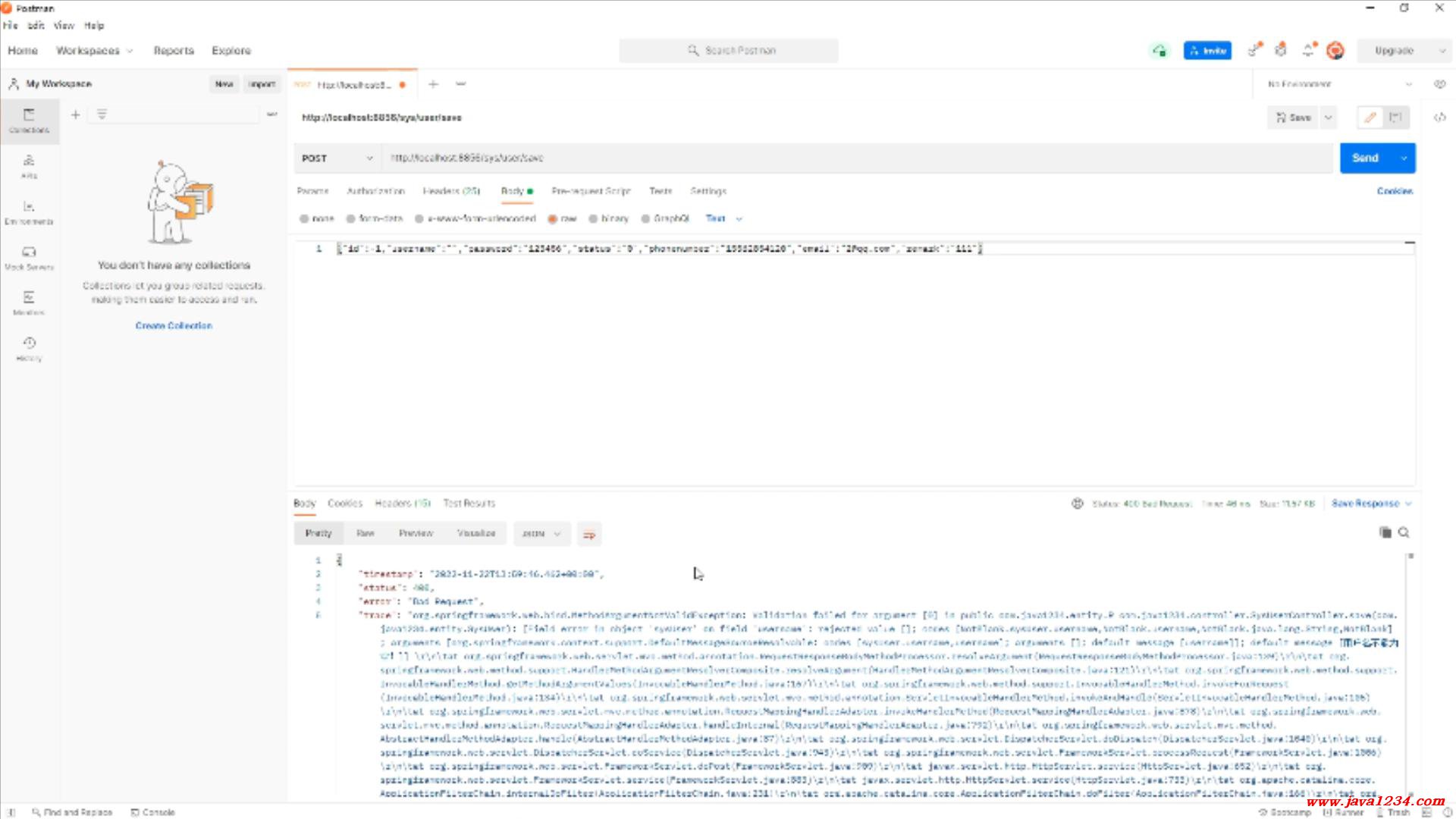Open the Text format dropdown
Viewport: 1456px width, 819px height.
point(723,218)
